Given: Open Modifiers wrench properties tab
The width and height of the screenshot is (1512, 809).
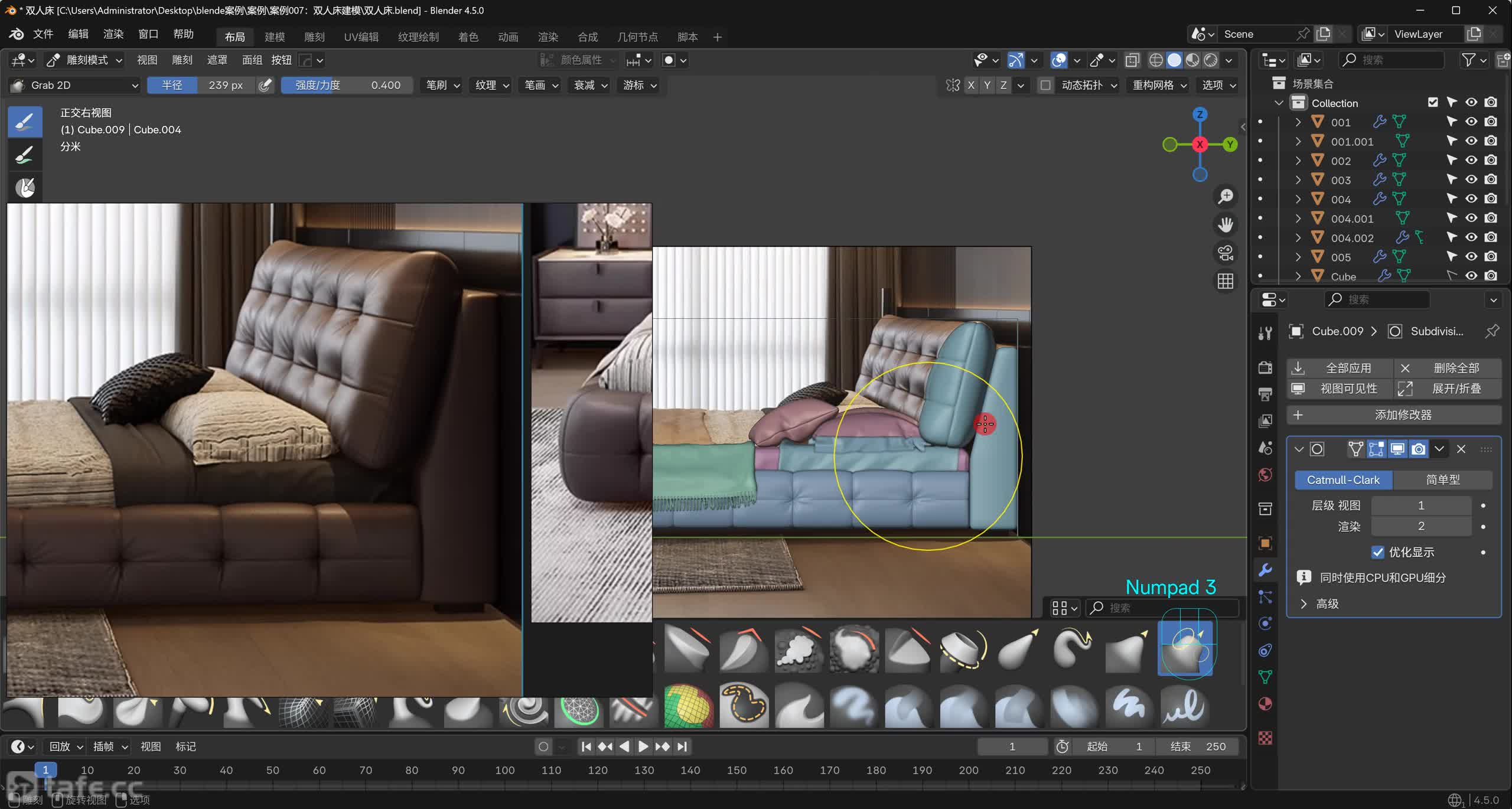Looking at the screenshot, I should (x=1265, y=570).
